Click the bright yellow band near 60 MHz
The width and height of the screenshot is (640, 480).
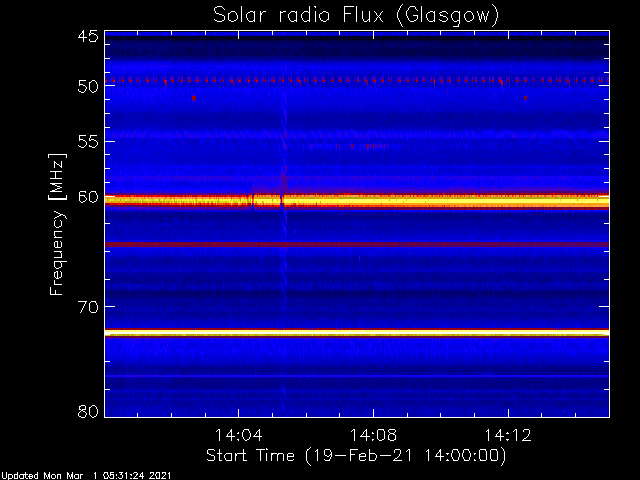point(357,201)
